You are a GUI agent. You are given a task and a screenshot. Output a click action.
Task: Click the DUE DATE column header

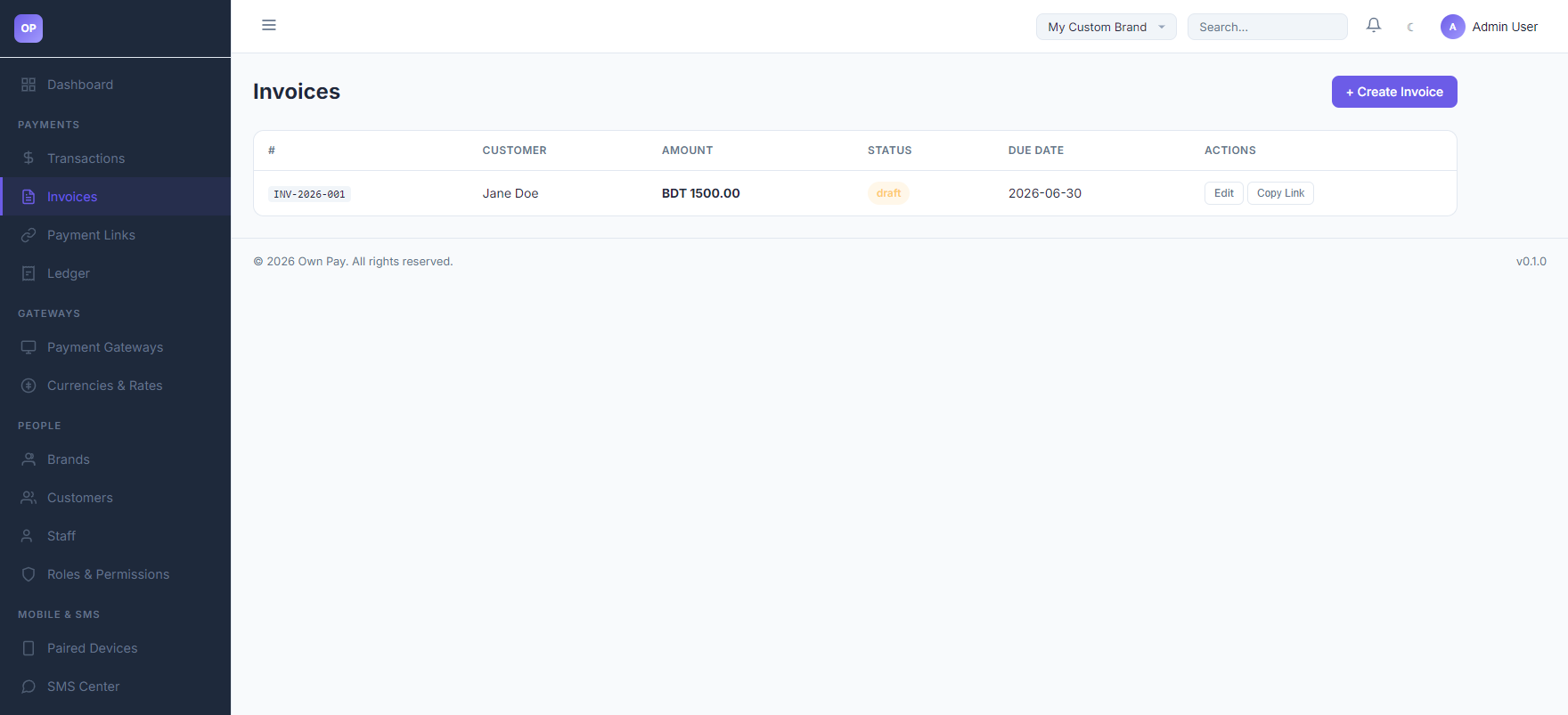[x=1036, y=150]
